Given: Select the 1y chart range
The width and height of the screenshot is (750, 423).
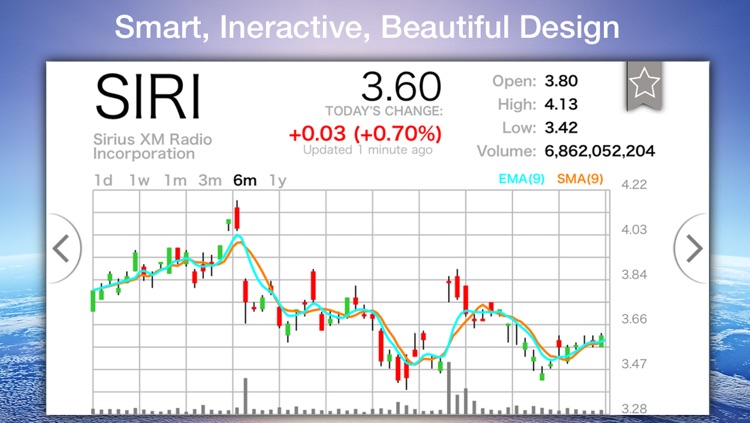Looking at the screenshot, I should coord(278,180).
